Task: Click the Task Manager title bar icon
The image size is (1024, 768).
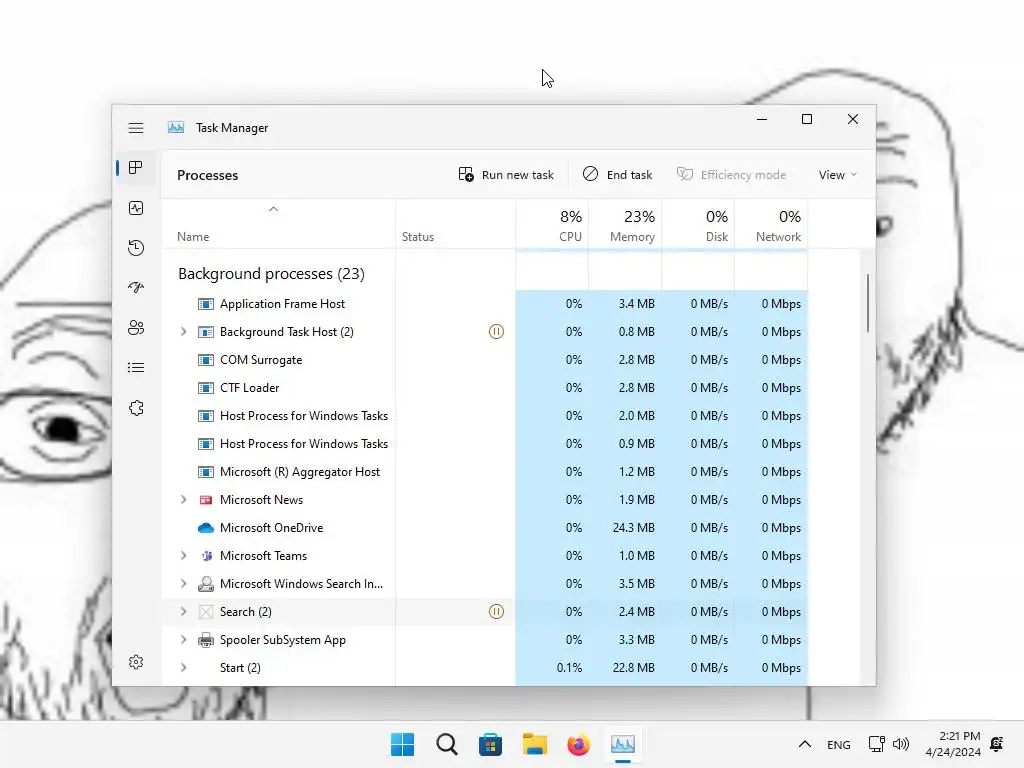Action: 176,127
